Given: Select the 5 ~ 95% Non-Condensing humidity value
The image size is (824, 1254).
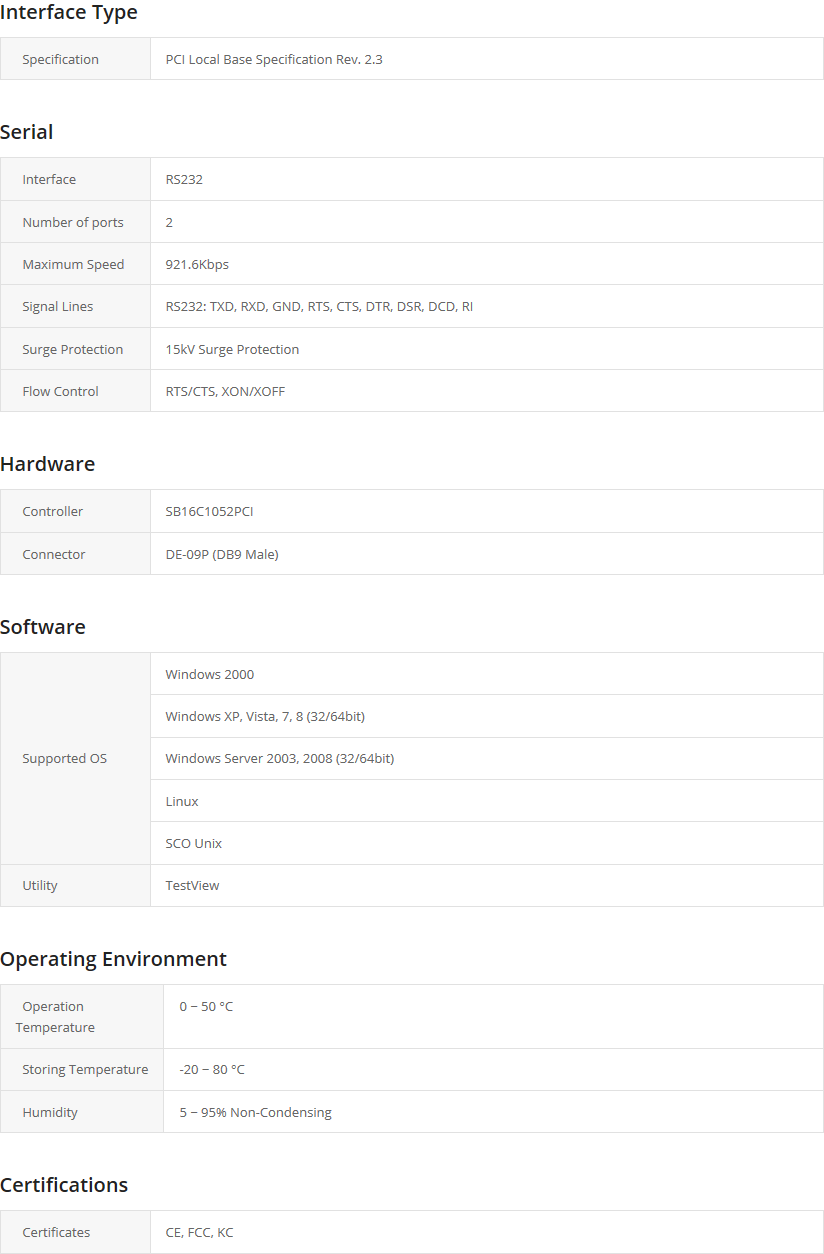Looking at the screenshot, I should 255,1112.
